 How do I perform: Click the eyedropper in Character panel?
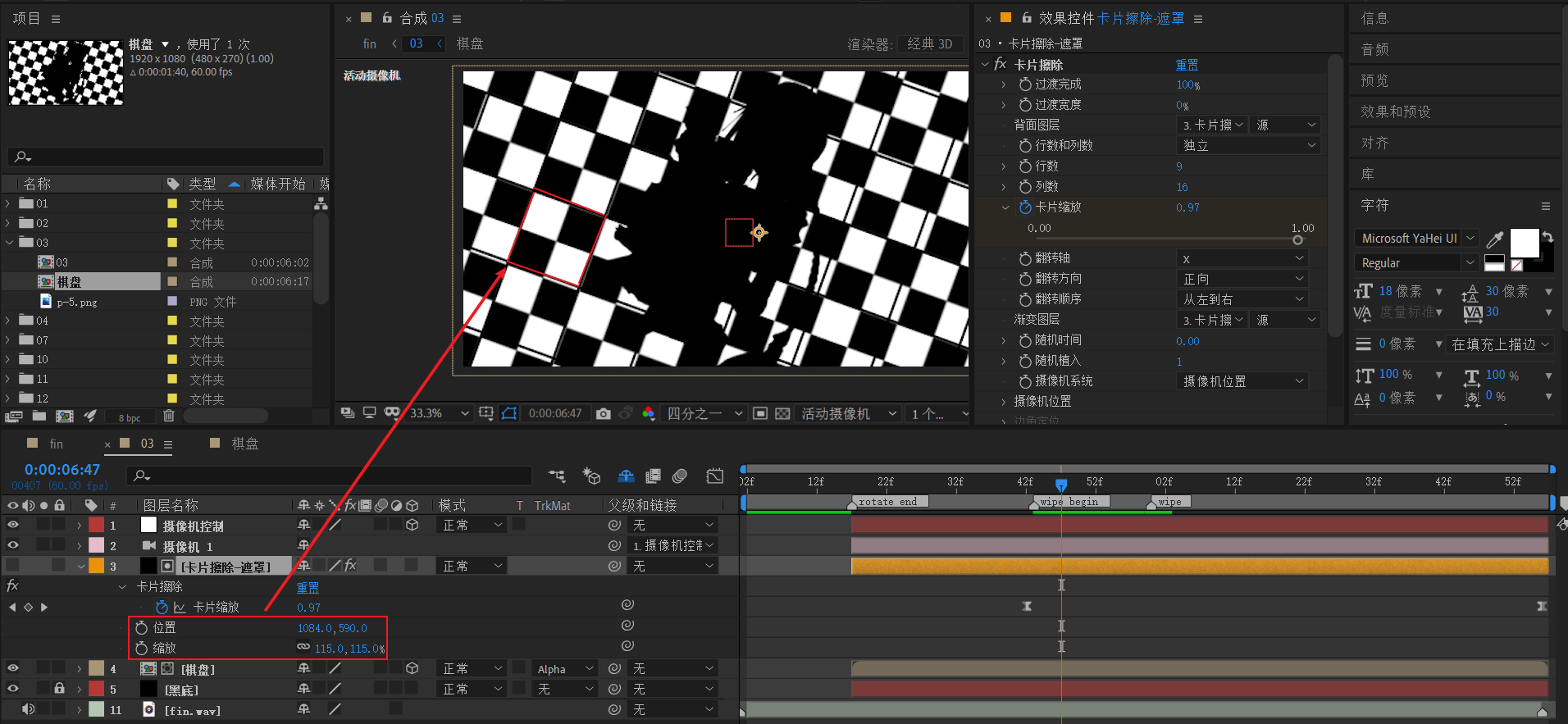coord(1495,239)
